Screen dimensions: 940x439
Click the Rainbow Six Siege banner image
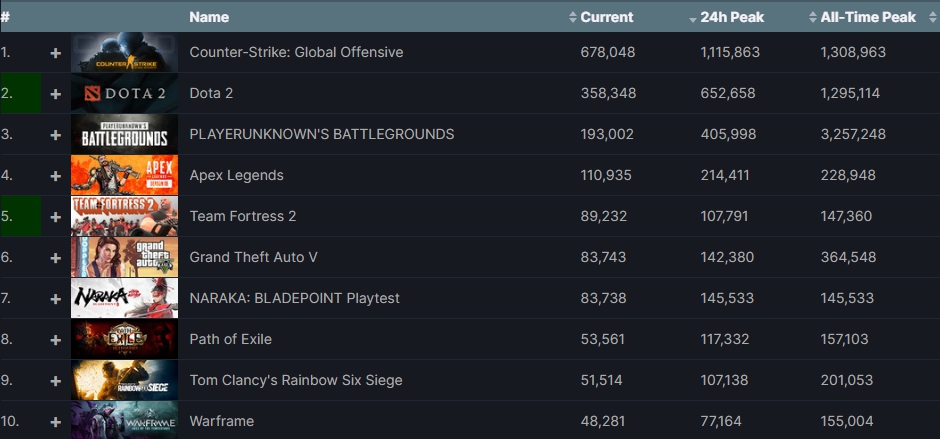124,380
